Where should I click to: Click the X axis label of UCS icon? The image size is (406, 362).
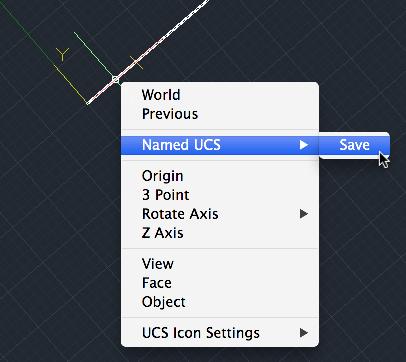pos(136,62)
